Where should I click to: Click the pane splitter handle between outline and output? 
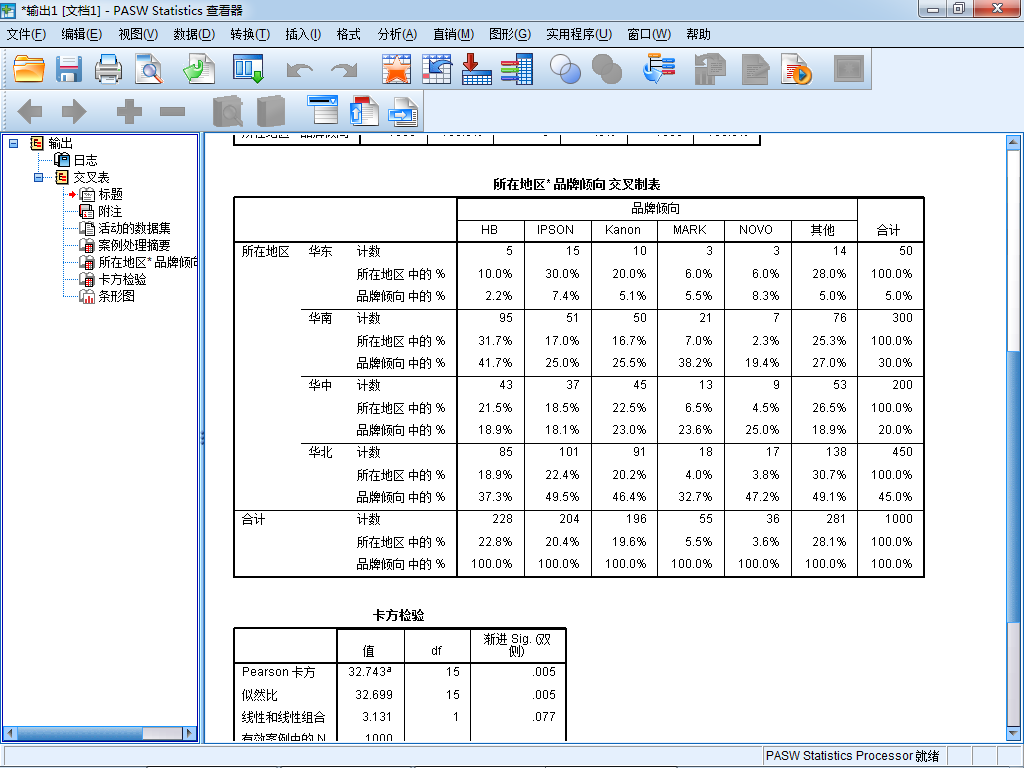202,438
